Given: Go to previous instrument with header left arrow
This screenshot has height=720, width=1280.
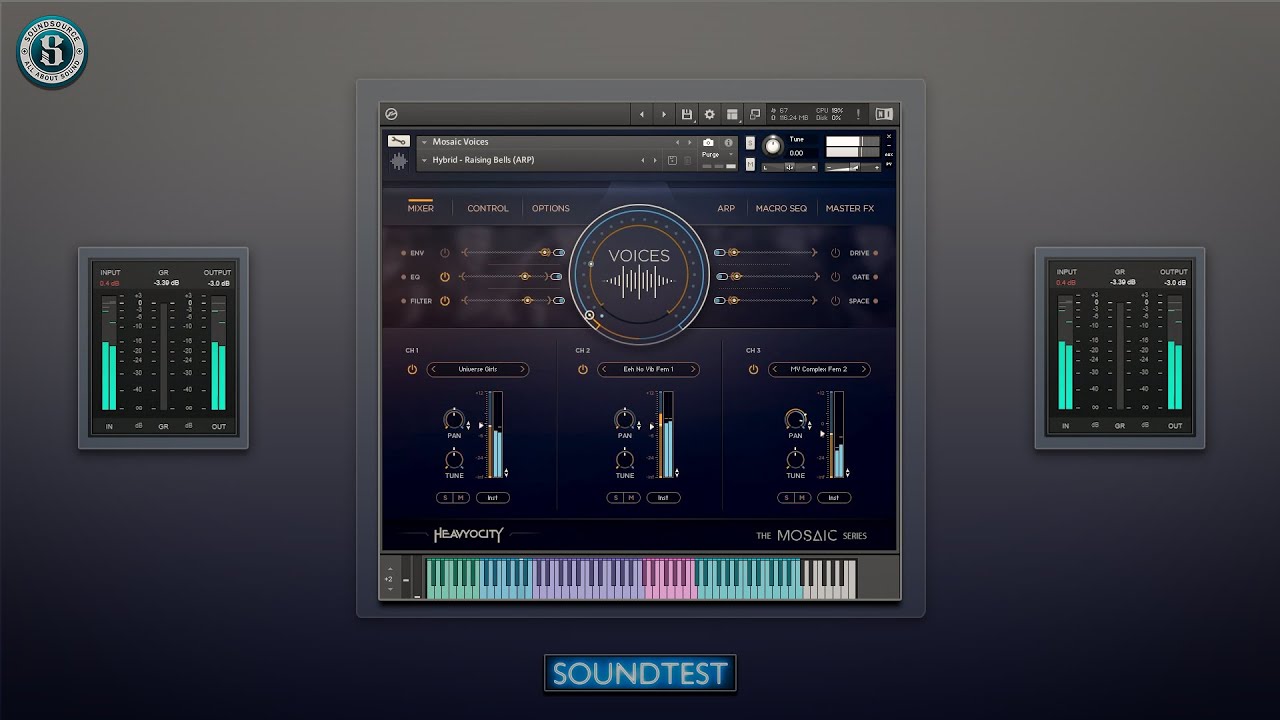Looking at the screenshot, I should (642, 114).
